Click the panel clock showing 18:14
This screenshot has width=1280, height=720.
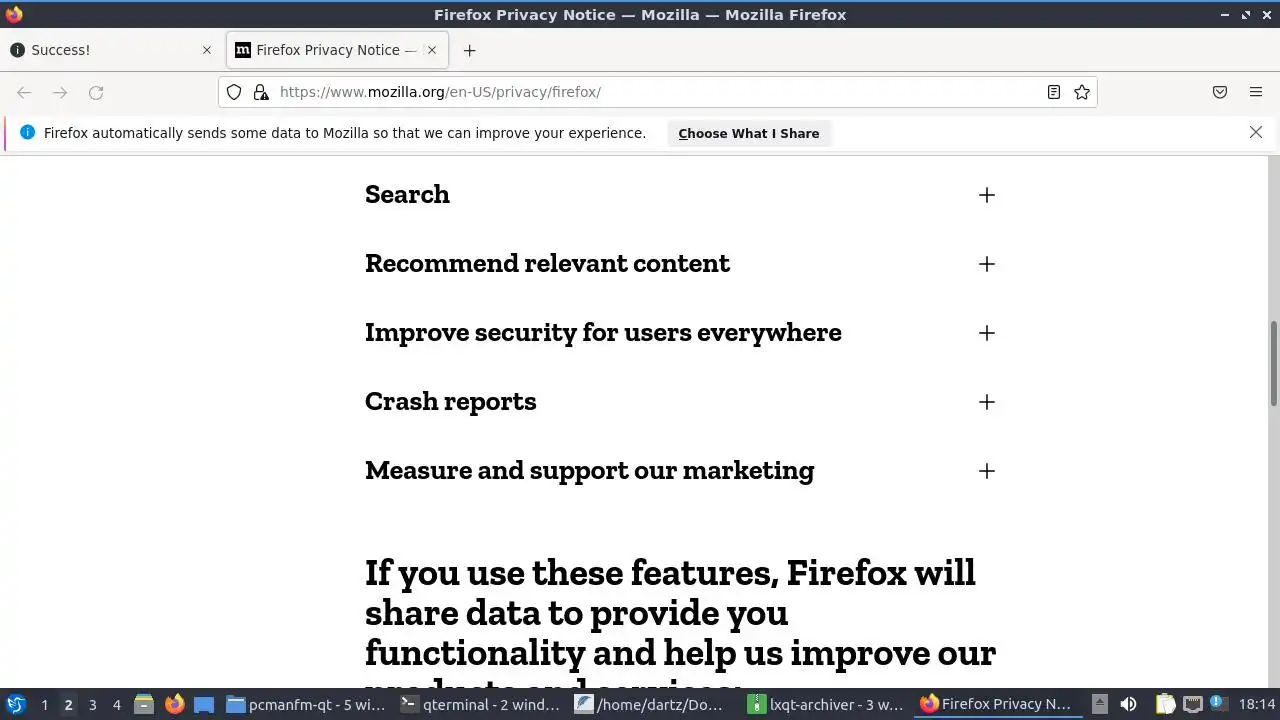1257,705
